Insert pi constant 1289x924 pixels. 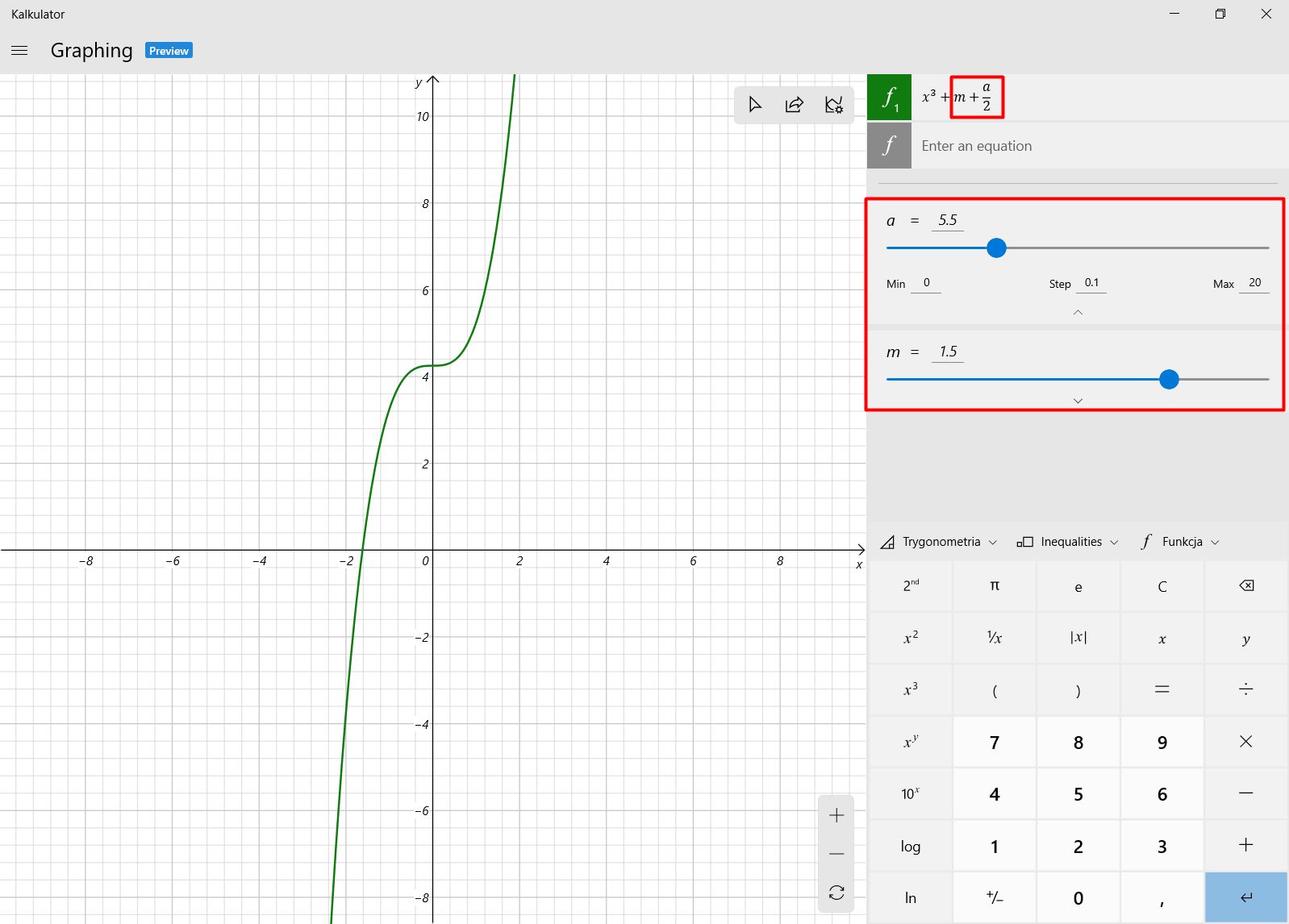click(995, 586)
